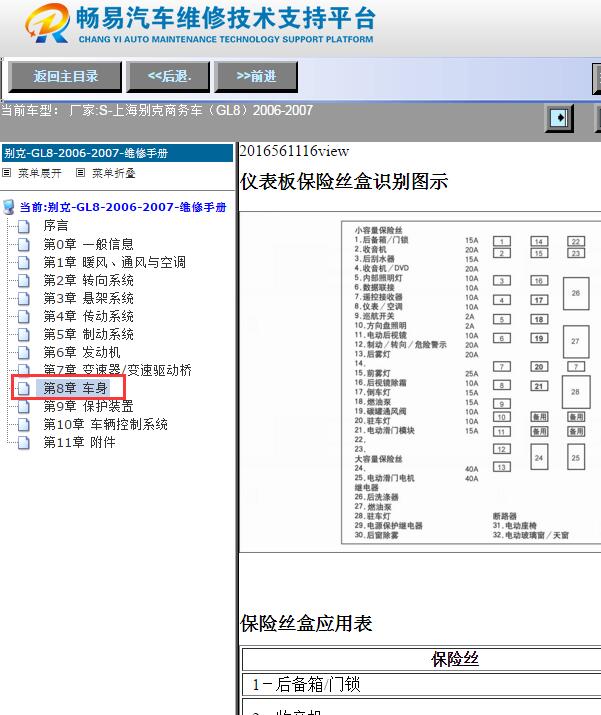Image resolution: width=601 pixels, height=715 pixels.
Task: Click the 菜单展开 list icon
Action: pos(6,173)
